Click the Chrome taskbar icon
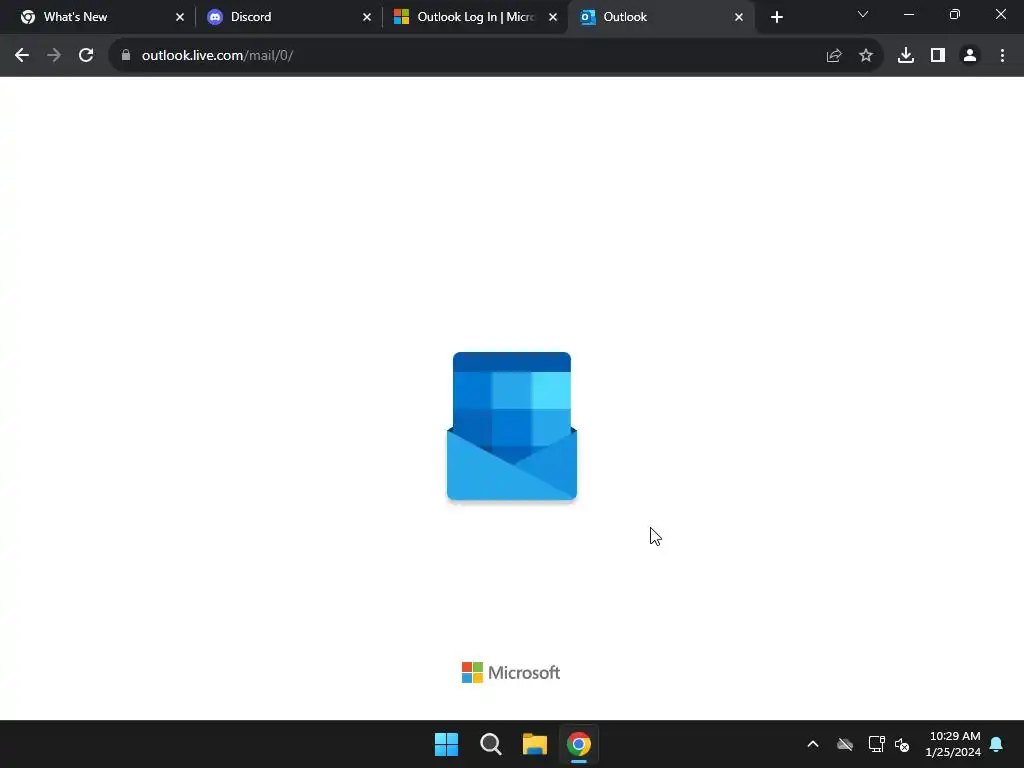 579,744
